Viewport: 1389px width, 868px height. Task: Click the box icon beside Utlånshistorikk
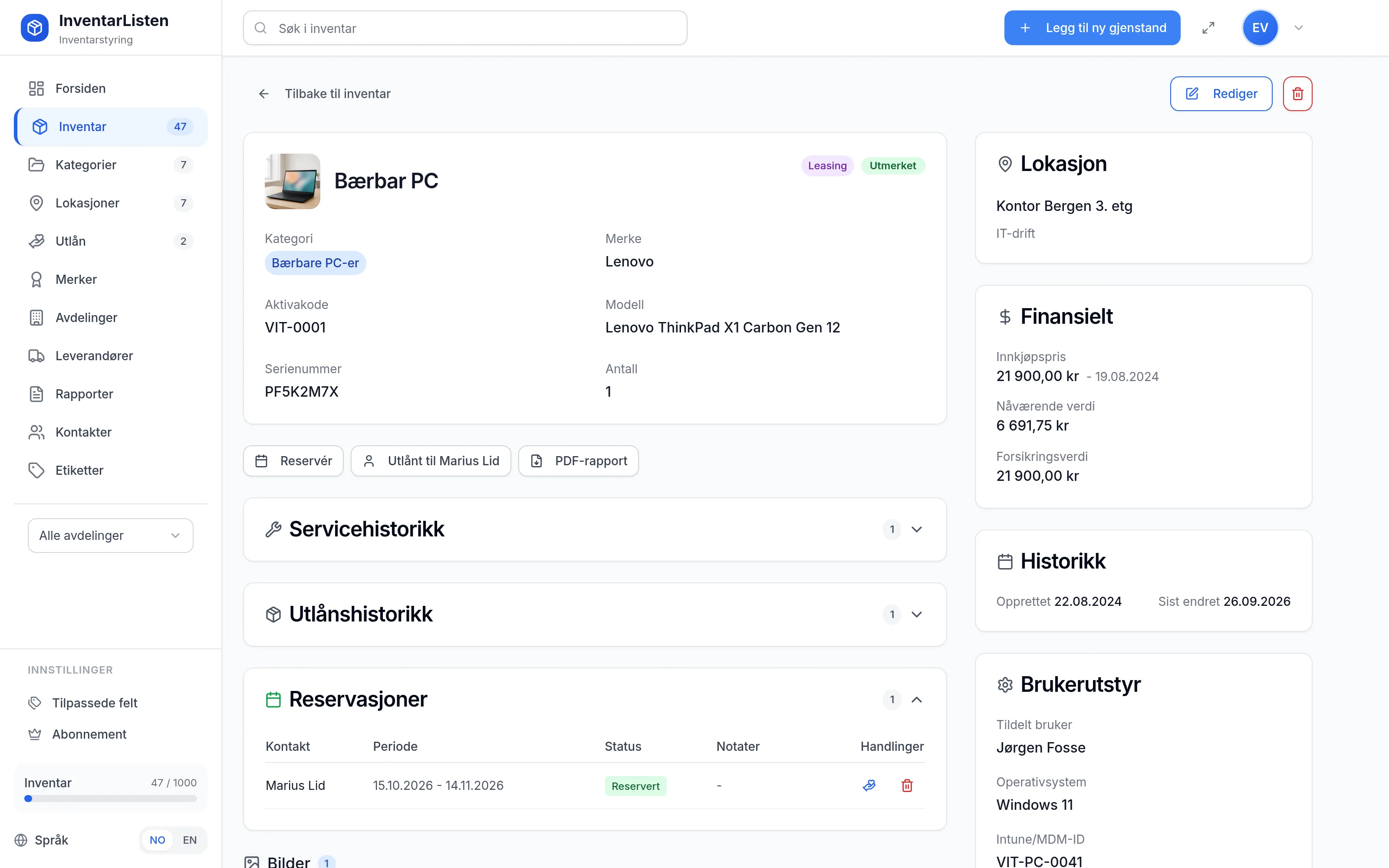pos(273,614)
